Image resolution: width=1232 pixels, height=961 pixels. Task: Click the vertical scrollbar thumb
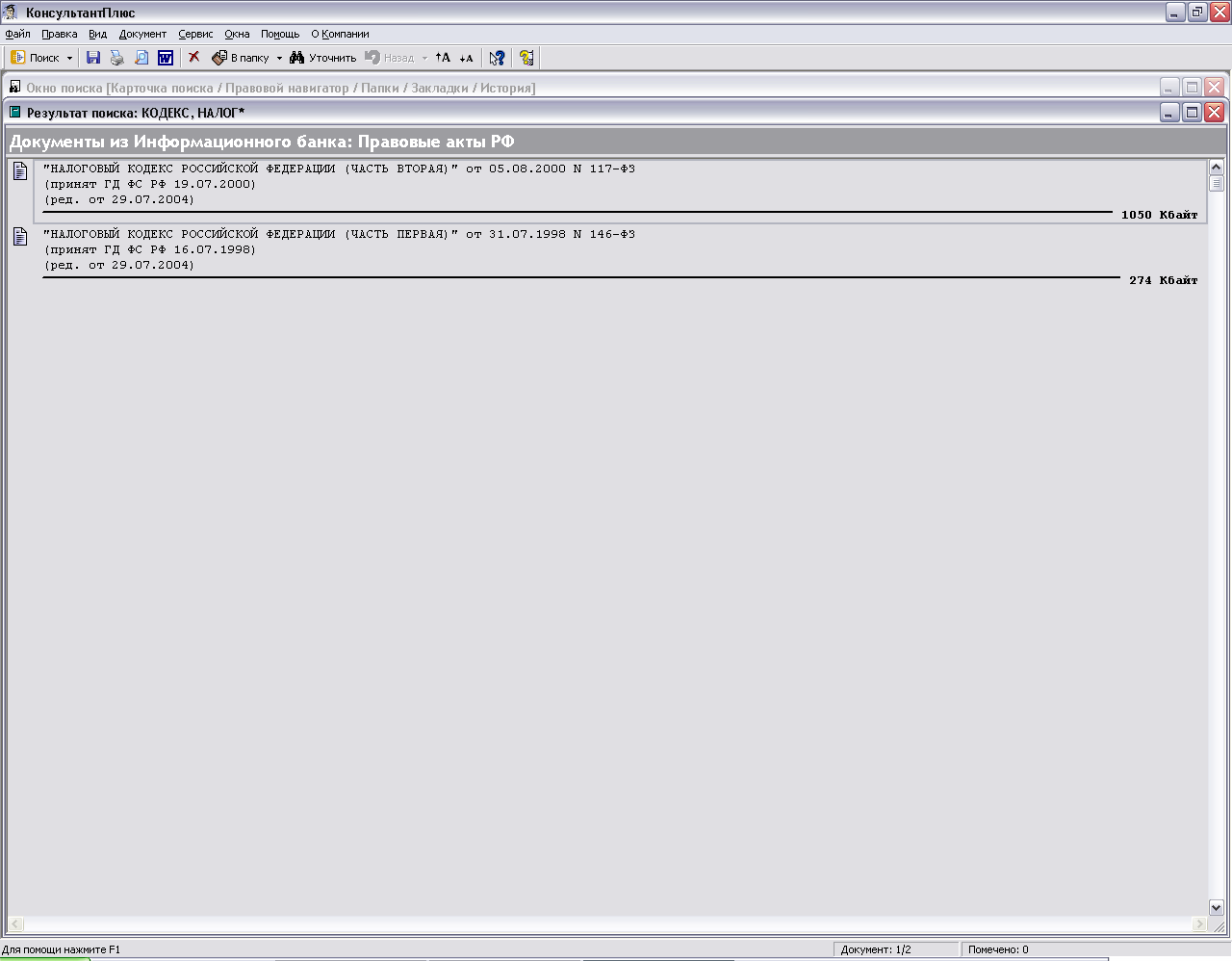click(1217, 183)
